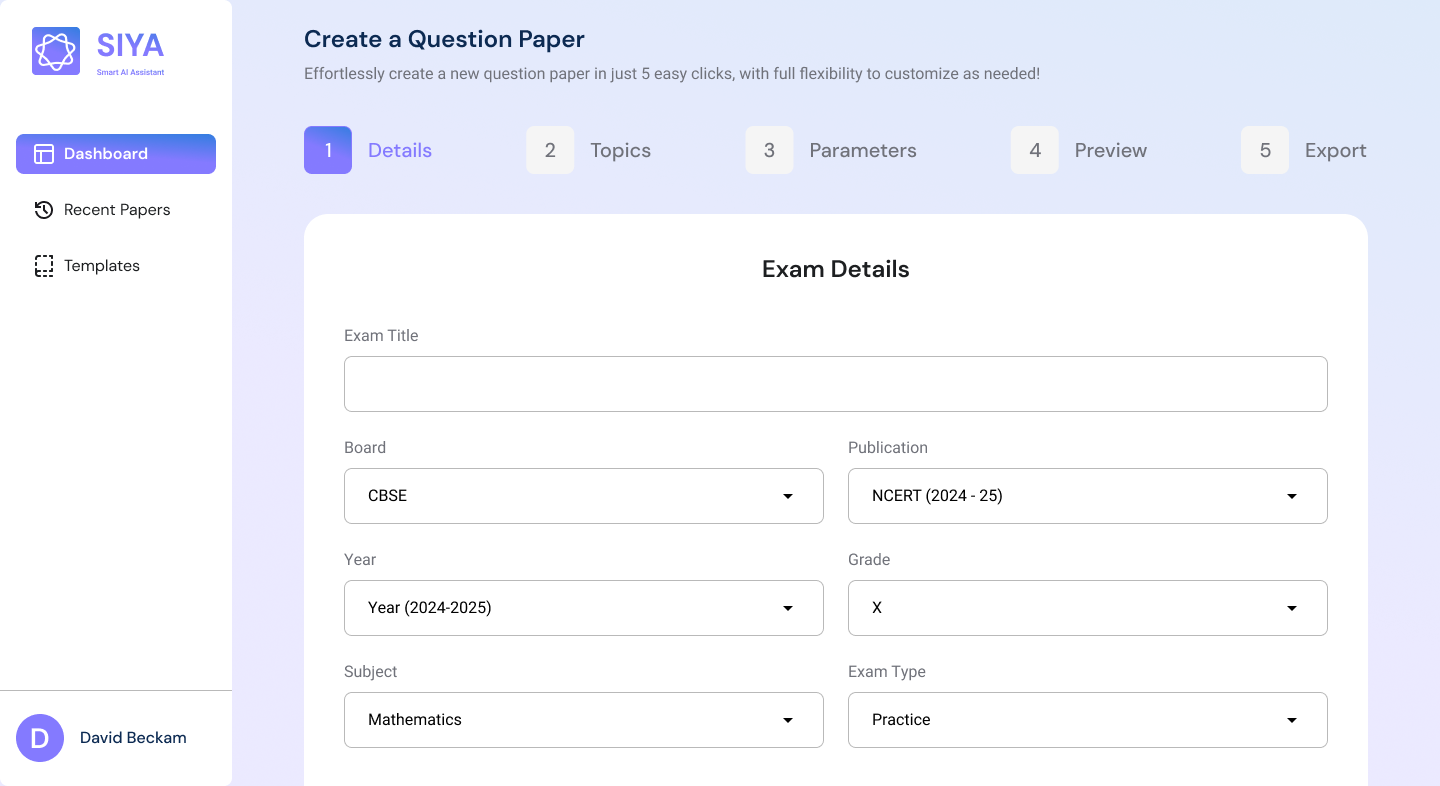Switch to the Topics step
This screenshot has height=786, width=1440.
(x=620, y=149)
